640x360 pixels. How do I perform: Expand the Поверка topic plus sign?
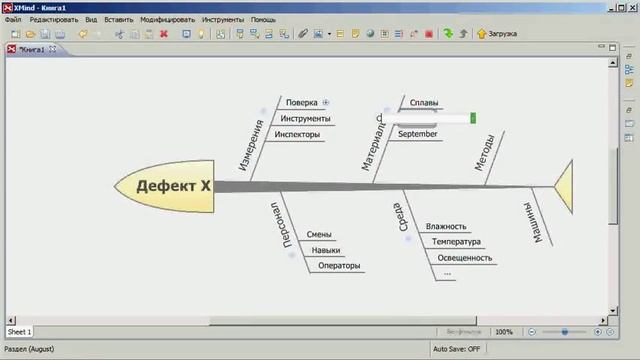[x=326, y=102]
